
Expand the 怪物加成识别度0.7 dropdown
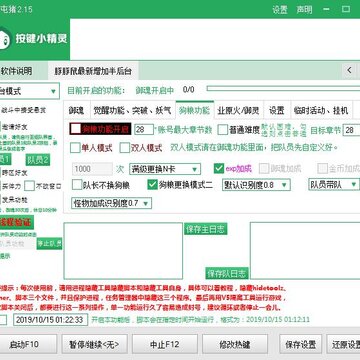pos(111,203)
